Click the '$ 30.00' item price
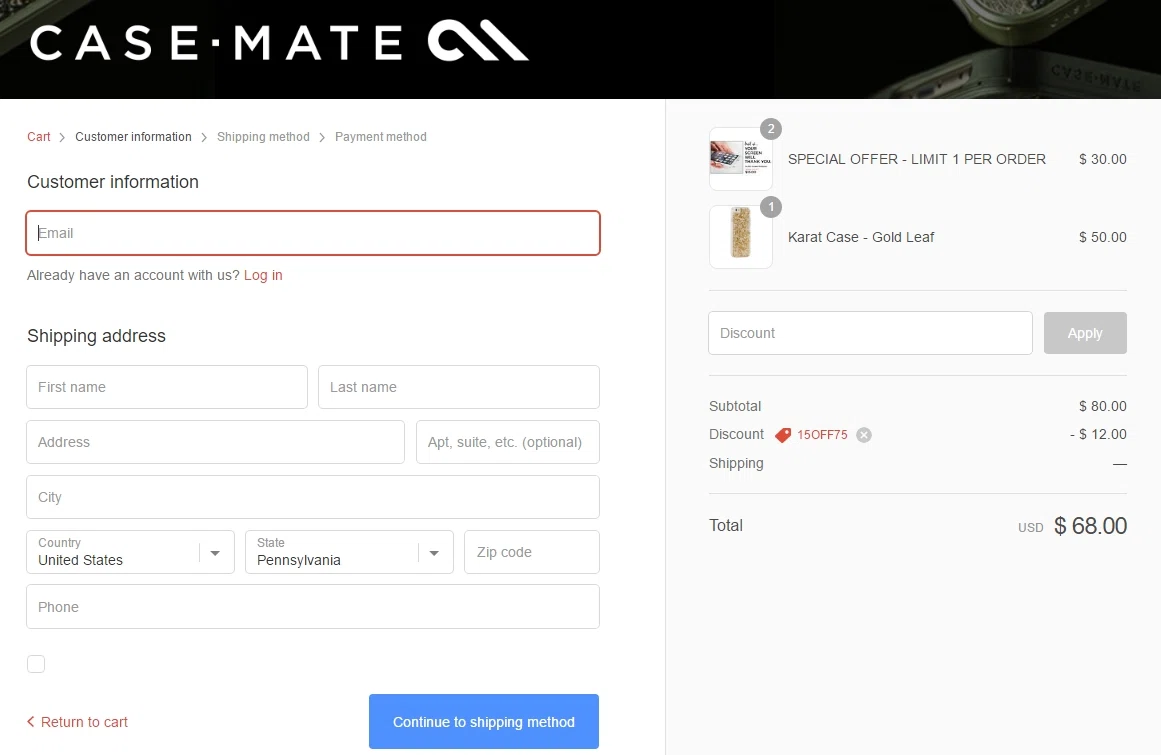The image size is (1161, 755). 1103,159
